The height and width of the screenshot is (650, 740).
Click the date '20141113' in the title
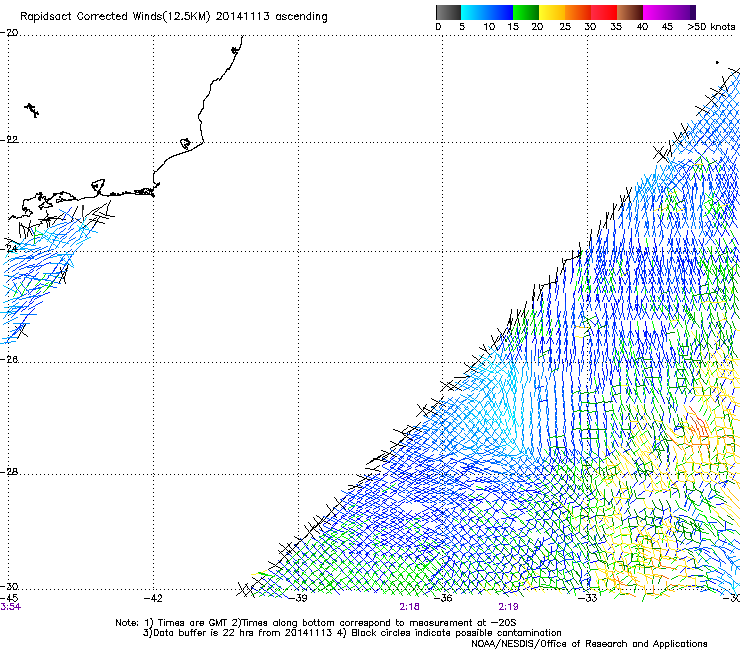[243, 16]
